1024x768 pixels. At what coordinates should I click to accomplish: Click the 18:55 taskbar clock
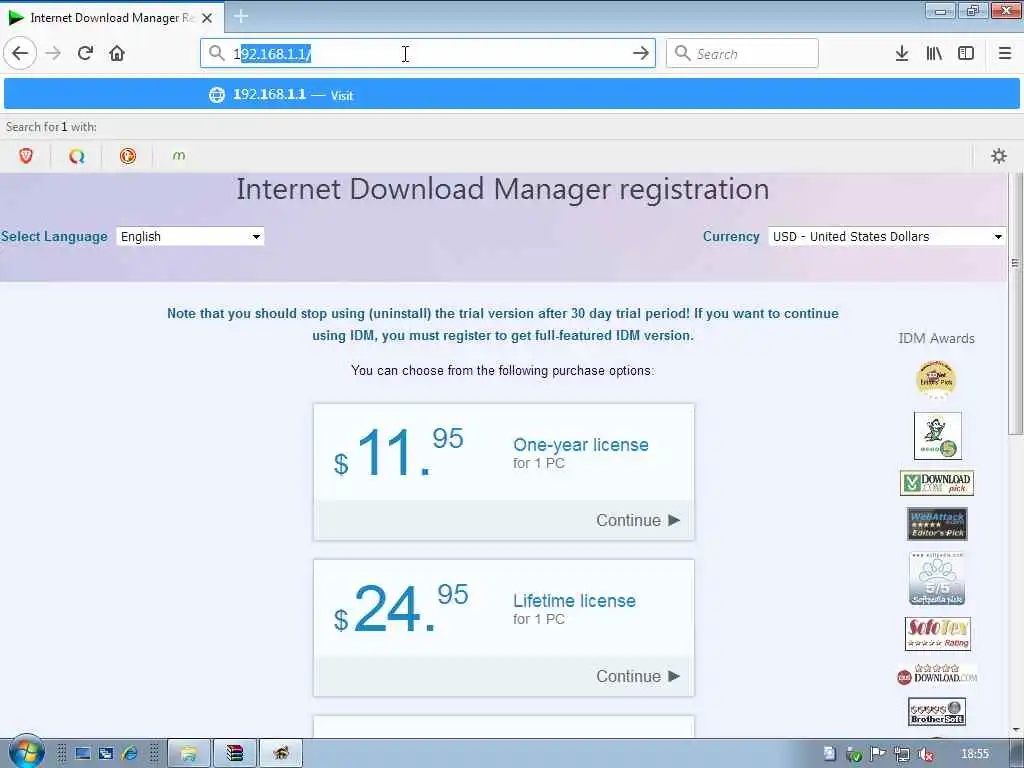pyautogui.click(x=974, y=754)
